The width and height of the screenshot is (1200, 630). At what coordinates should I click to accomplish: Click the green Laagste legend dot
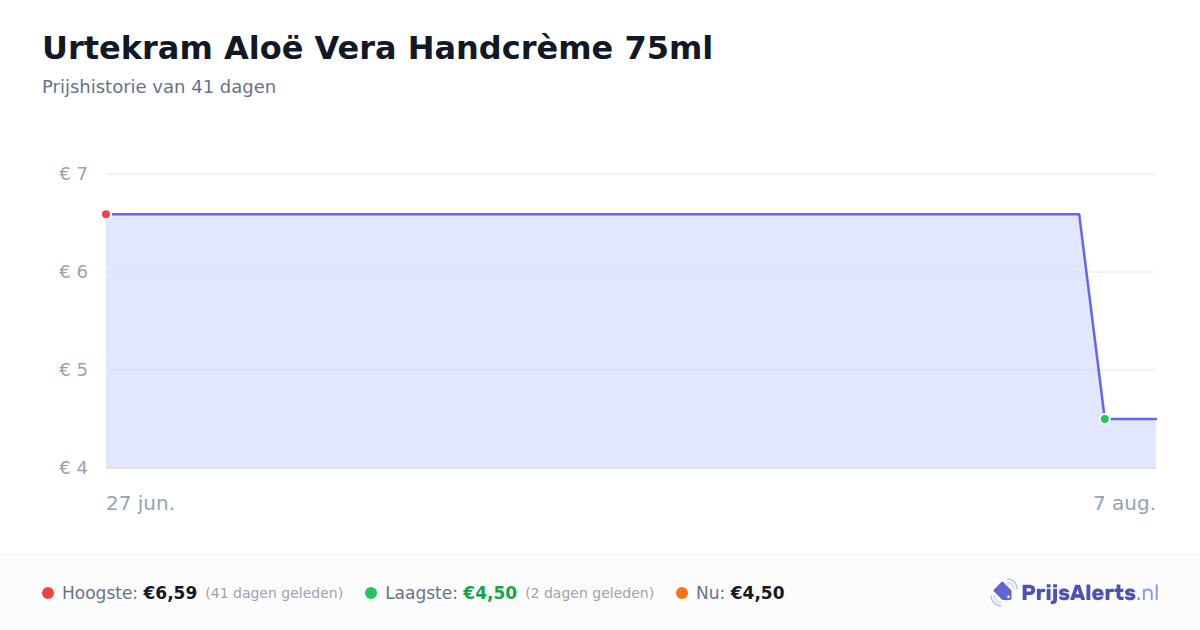pyautogui.click(x=371, y=593)
